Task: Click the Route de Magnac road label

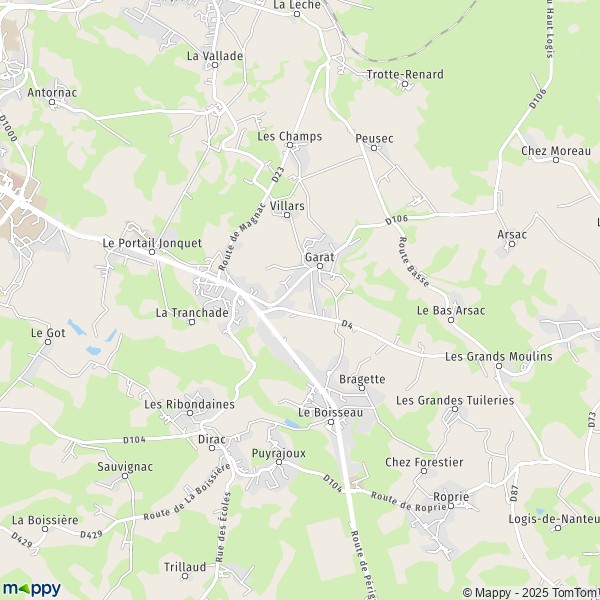Action: 242,236
